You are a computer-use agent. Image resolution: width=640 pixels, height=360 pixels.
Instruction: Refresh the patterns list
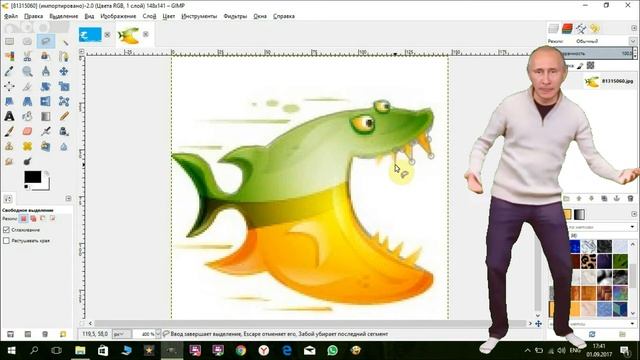(592, 334)
